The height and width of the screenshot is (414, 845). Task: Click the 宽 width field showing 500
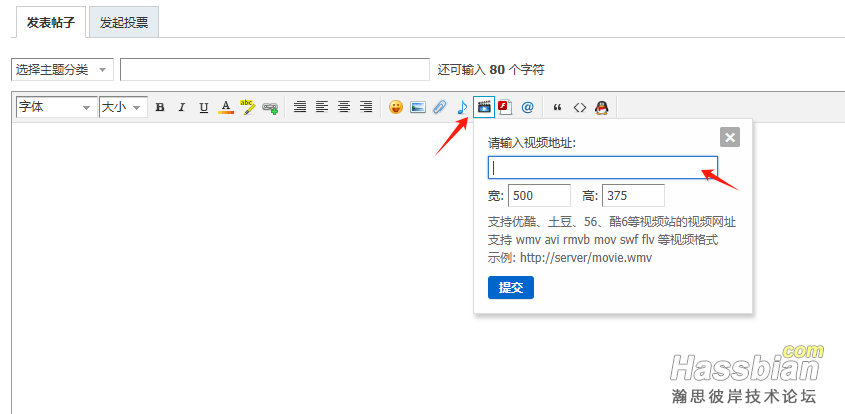click(x=539, y=196)
